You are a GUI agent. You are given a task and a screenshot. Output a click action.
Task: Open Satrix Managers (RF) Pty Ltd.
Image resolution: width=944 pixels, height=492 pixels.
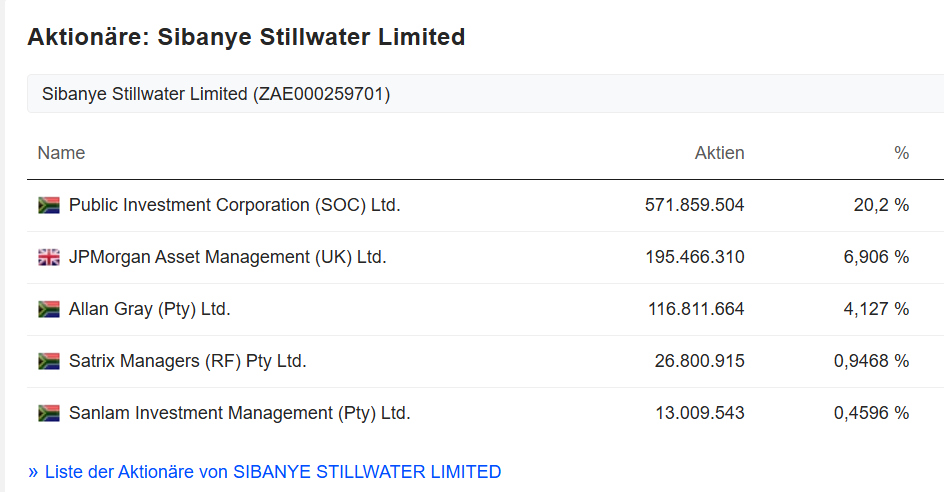pyautogui.click(x=187, y=361)
